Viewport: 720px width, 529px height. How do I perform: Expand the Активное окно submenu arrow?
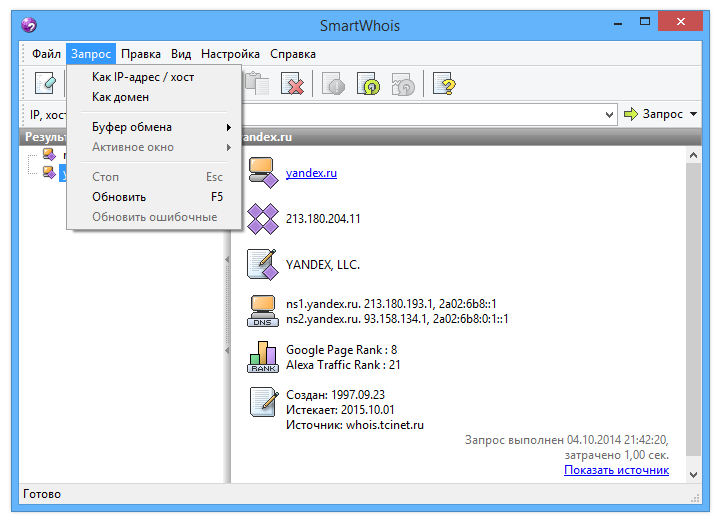pyautogui.click(x=229, y=147)
